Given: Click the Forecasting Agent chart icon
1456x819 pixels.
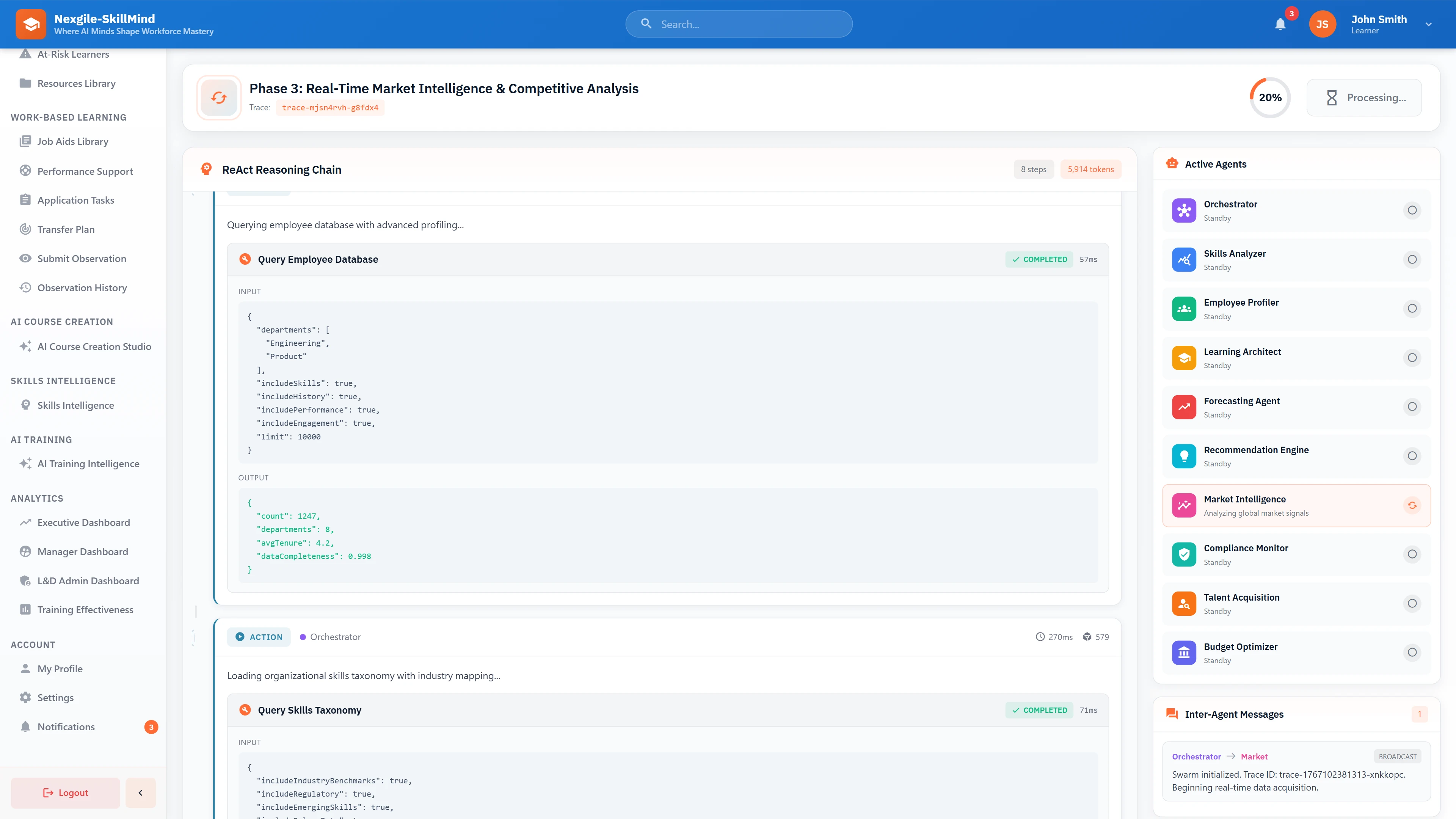Looking at the screenshot, I should point(1184,406).
